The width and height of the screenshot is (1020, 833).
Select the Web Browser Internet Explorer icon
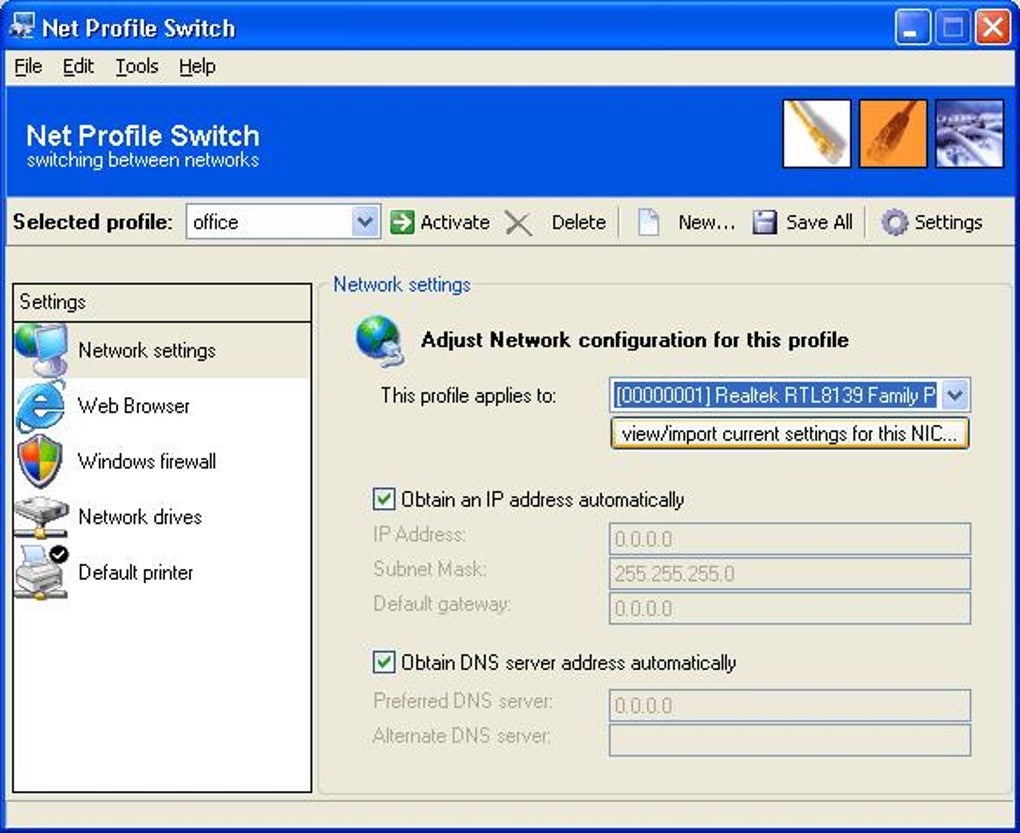41,406
